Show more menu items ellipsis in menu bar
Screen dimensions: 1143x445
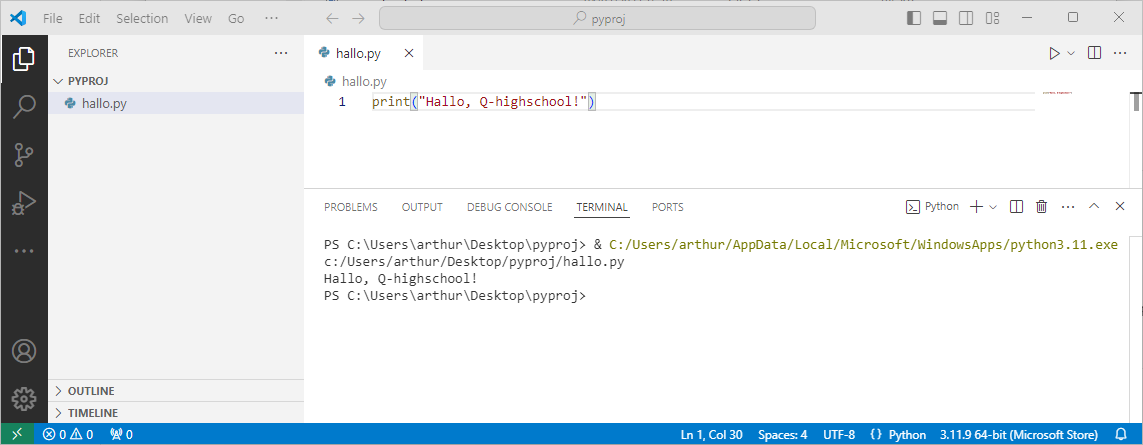click(x=271, y=18)
